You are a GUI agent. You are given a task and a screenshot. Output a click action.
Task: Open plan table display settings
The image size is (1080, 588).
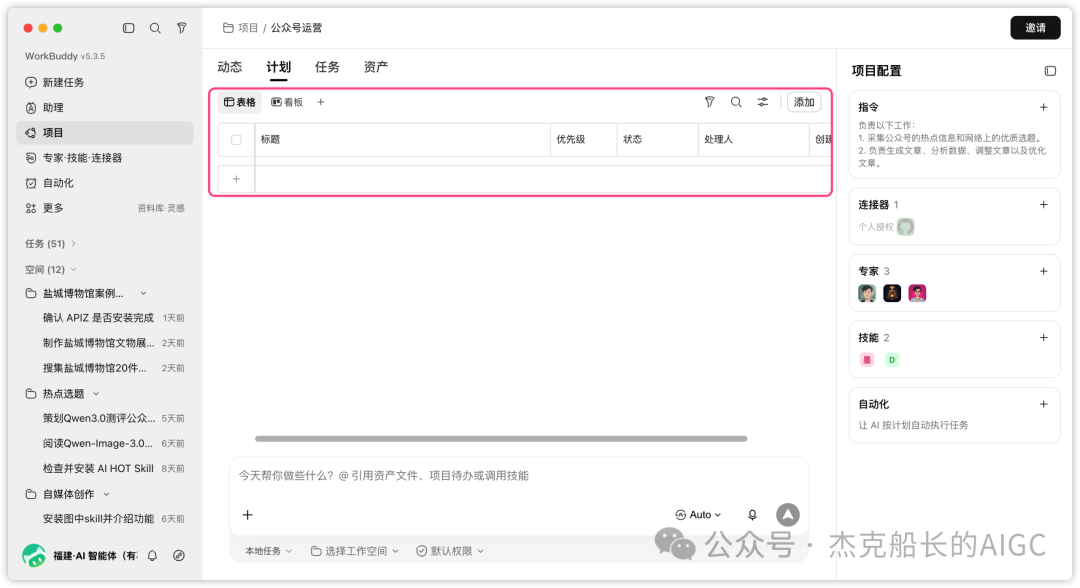click(x=762, y=102)
